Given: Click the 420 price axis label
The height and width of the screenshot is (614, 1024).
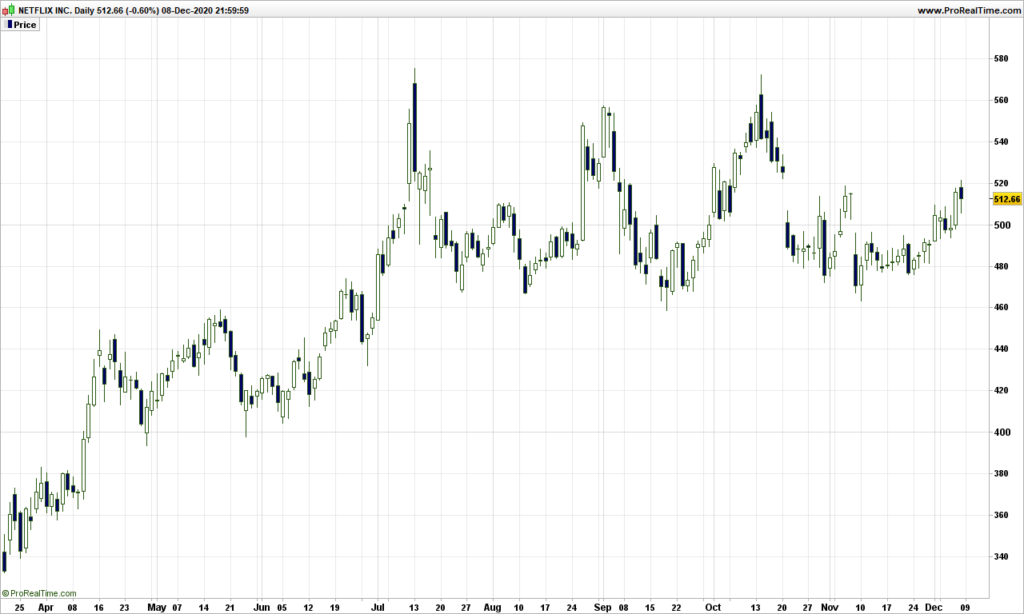Looking at the screenshot, I should point(1001,391).
